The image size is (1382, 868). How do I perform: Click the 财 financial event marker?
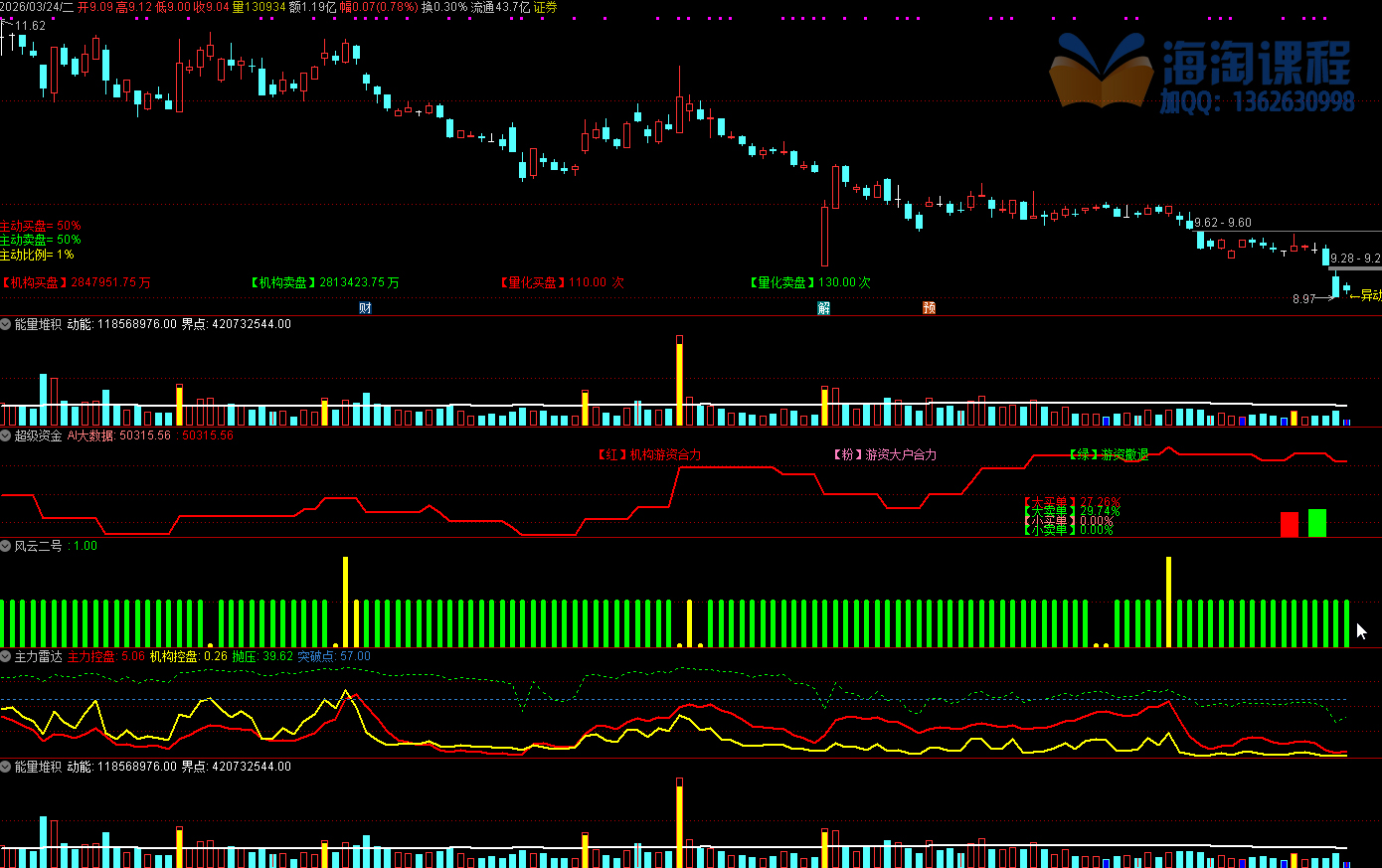coord(365,308)
